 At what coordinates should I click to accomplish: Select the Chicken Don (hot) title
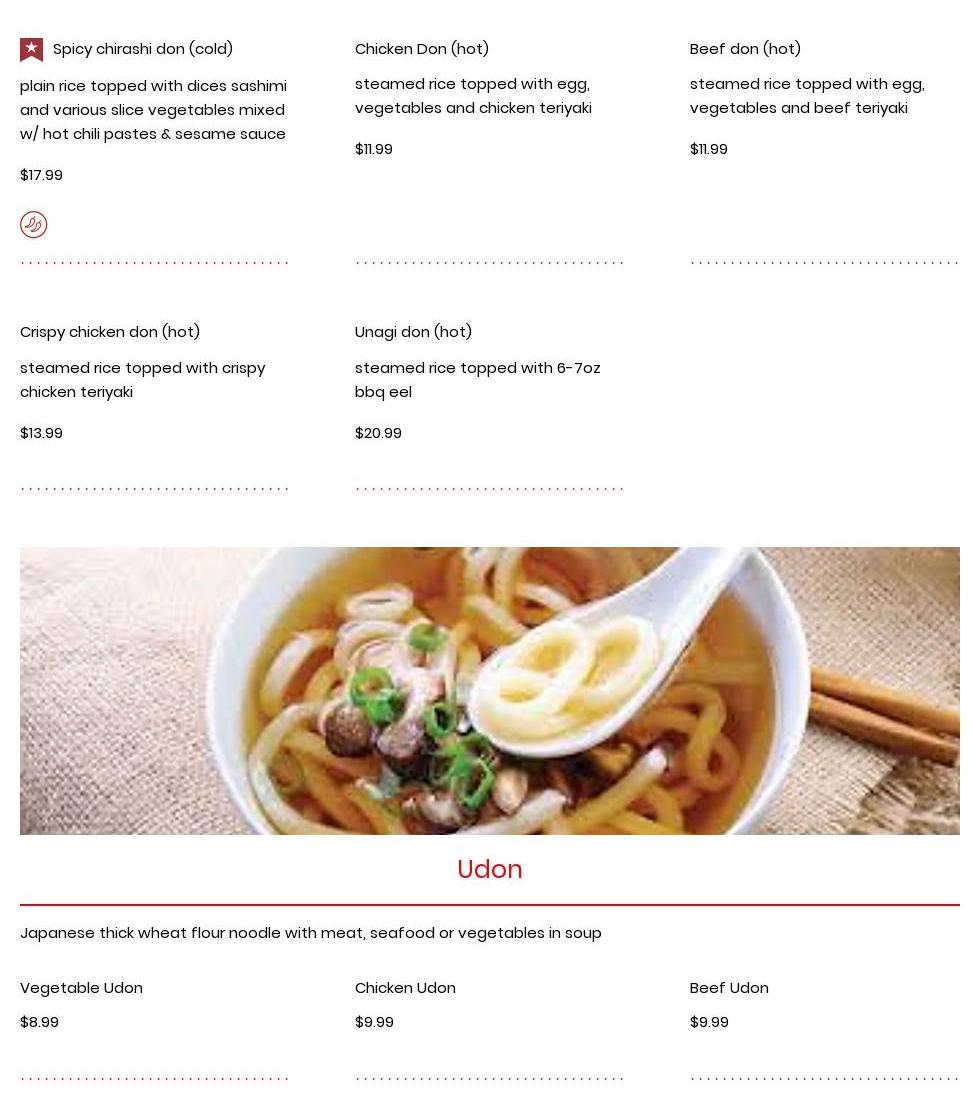[x=422, y=49]
